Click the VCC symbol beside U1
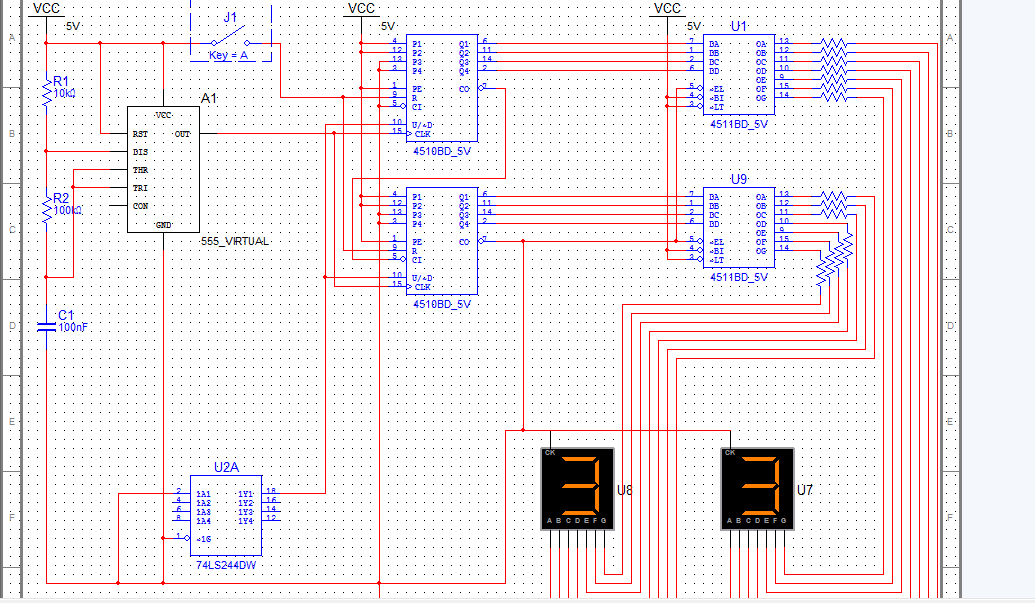This screenshot has height=603, width=1035. [x=667, y=9]
